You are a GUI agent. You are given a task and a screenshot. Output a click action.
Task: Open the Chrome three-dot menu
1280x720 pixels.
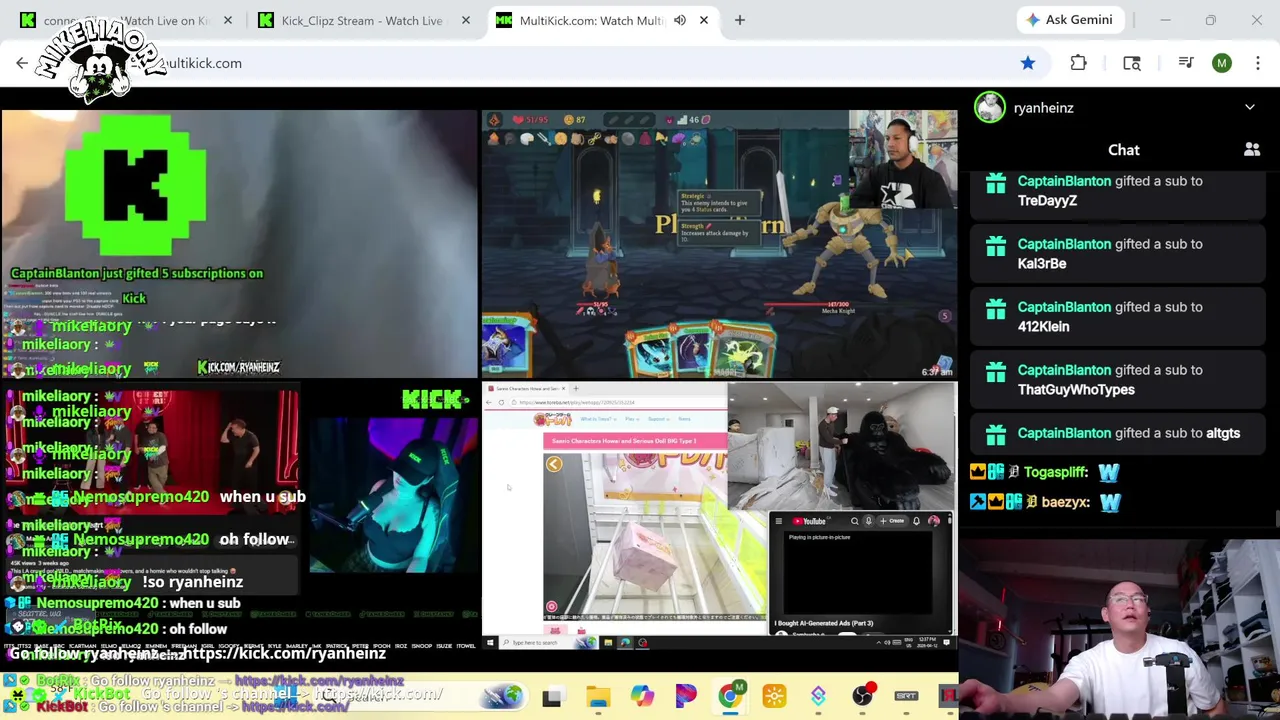click(x=1258, y=63)
